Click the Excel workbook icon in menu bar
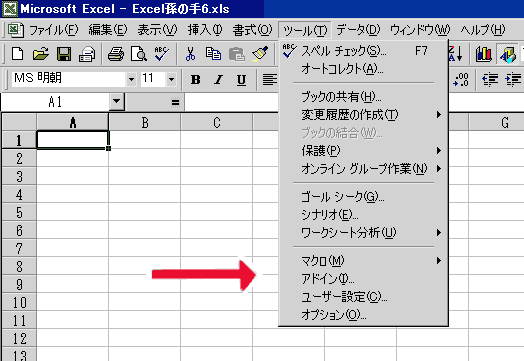The width and height of the screenshot is (524, 361). [15, 30]
